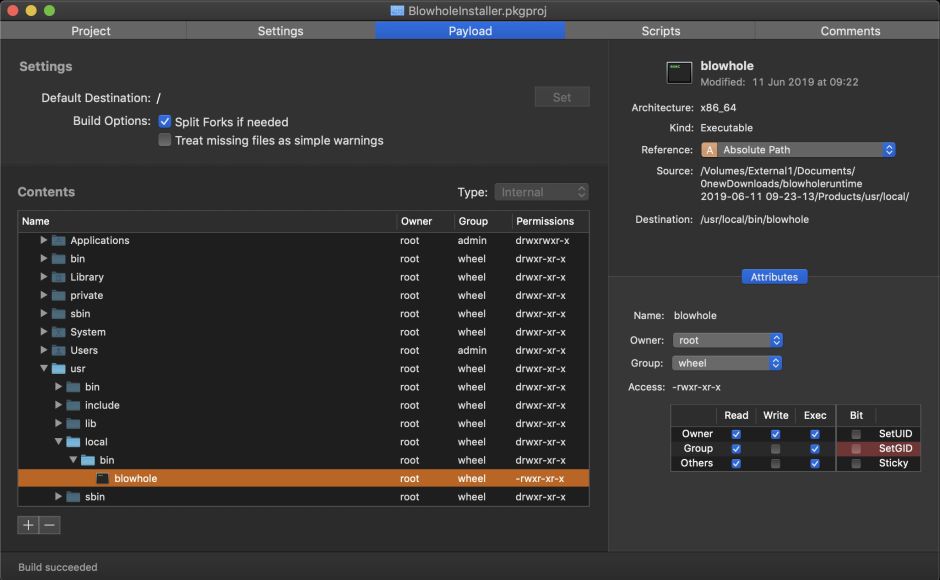Disable Split Forks if needed checkbox
The image size is (940, 580).
click(x=165, y=121)
